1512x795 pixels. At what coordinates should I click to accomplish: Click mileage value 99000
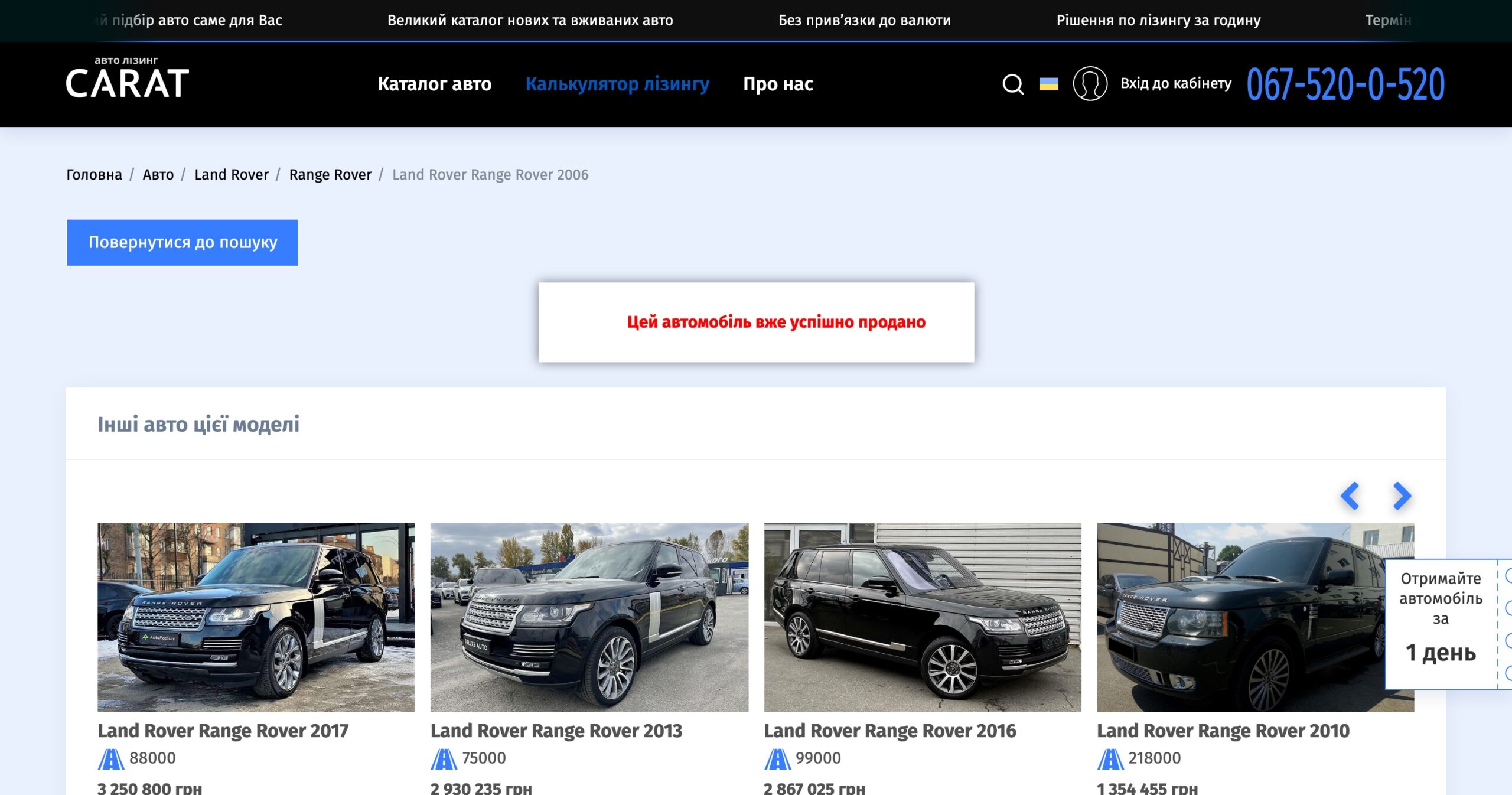[x=818, y=758]
